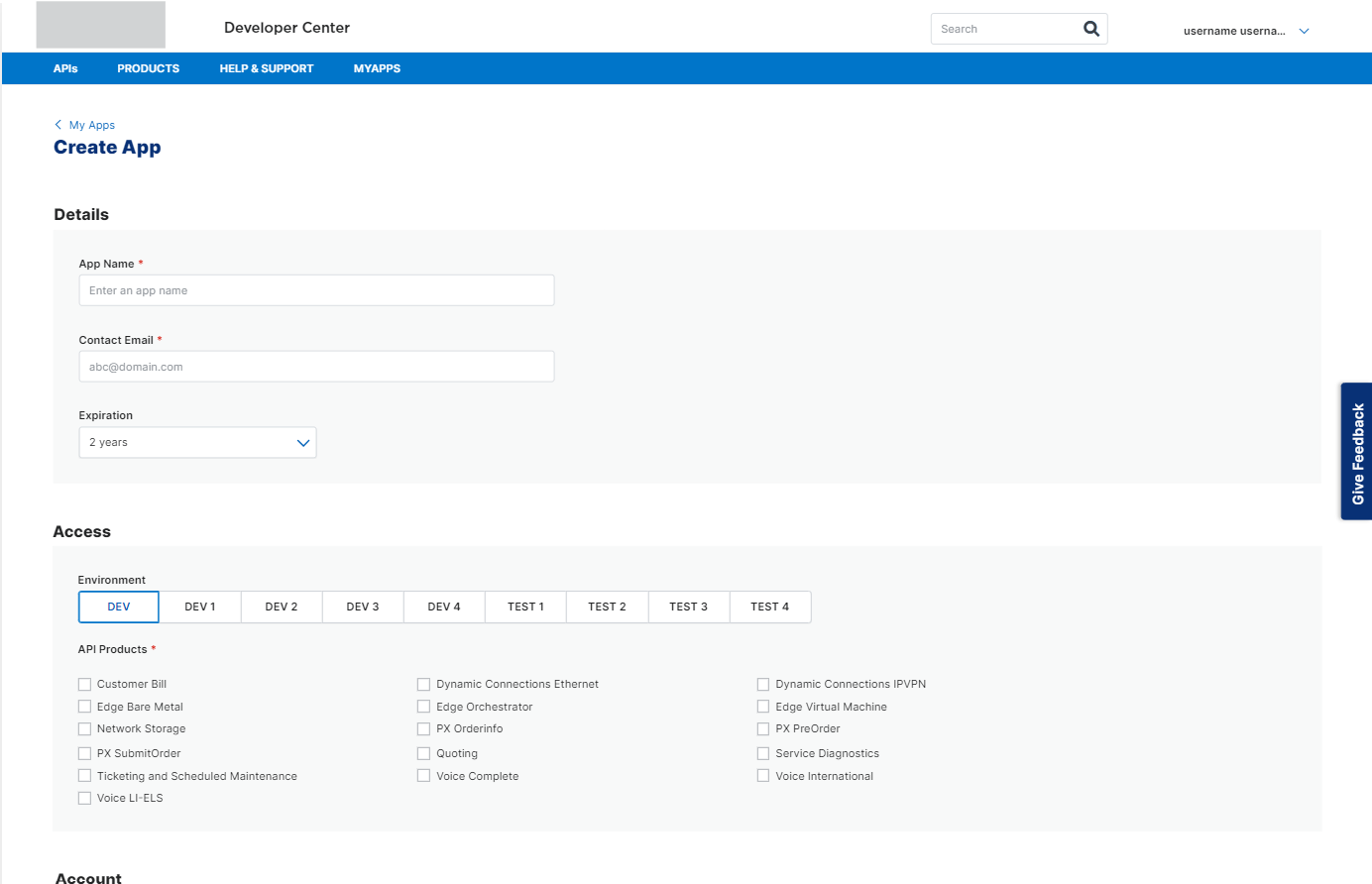Check the Network Storage checkbox
The image size is (1372, 884).
coord(84,728)
